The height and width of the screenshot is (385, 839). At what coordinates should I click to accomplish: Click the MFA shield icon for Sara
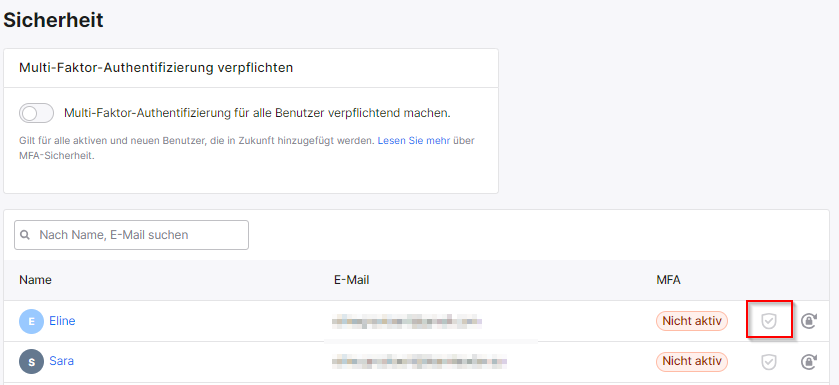(x=769, y=362)
